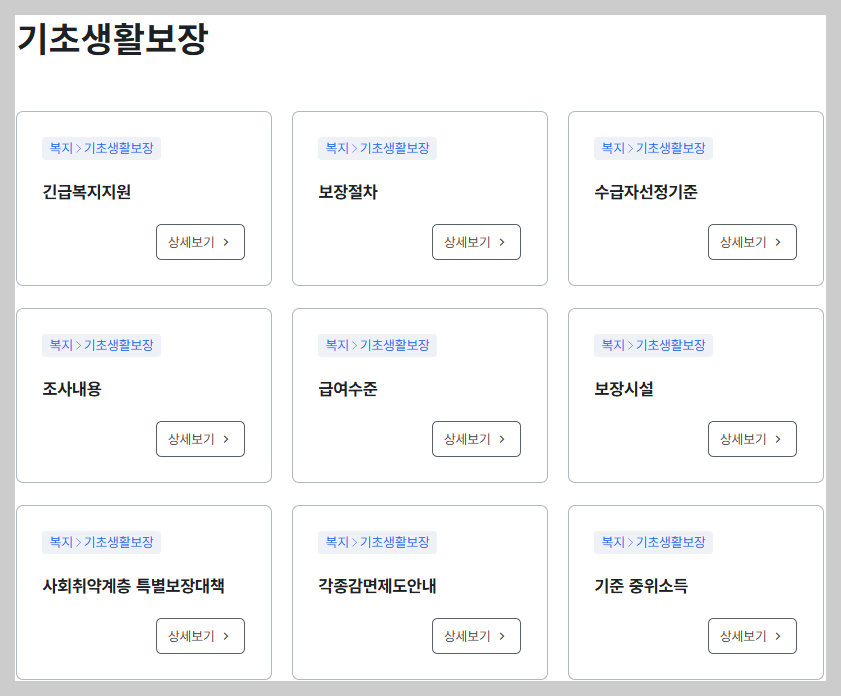Open 각종감면제도안내 details

pyautogui.click(x=476, y=636)
